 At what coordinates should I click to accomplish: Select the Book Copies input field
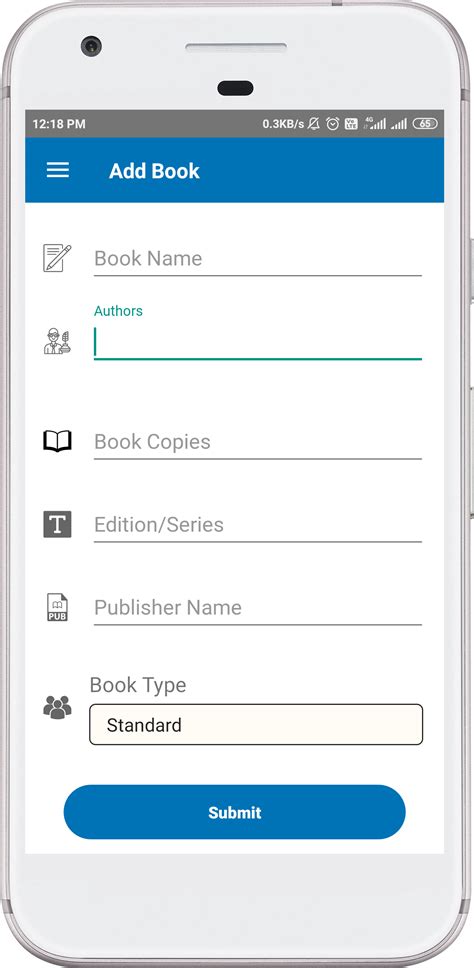(x=258, y=442)
